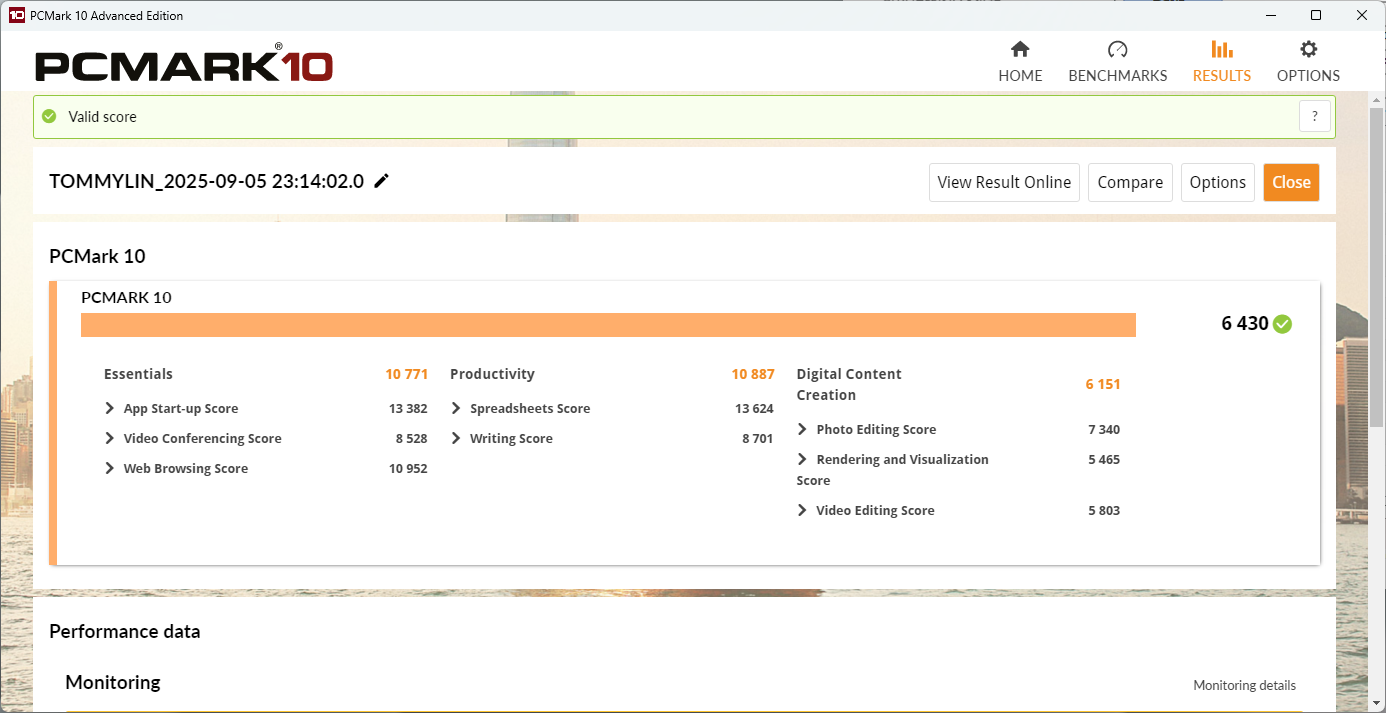Maximize the PCMark 10 window
The image size is (1386, 713).
point(1316,15)
